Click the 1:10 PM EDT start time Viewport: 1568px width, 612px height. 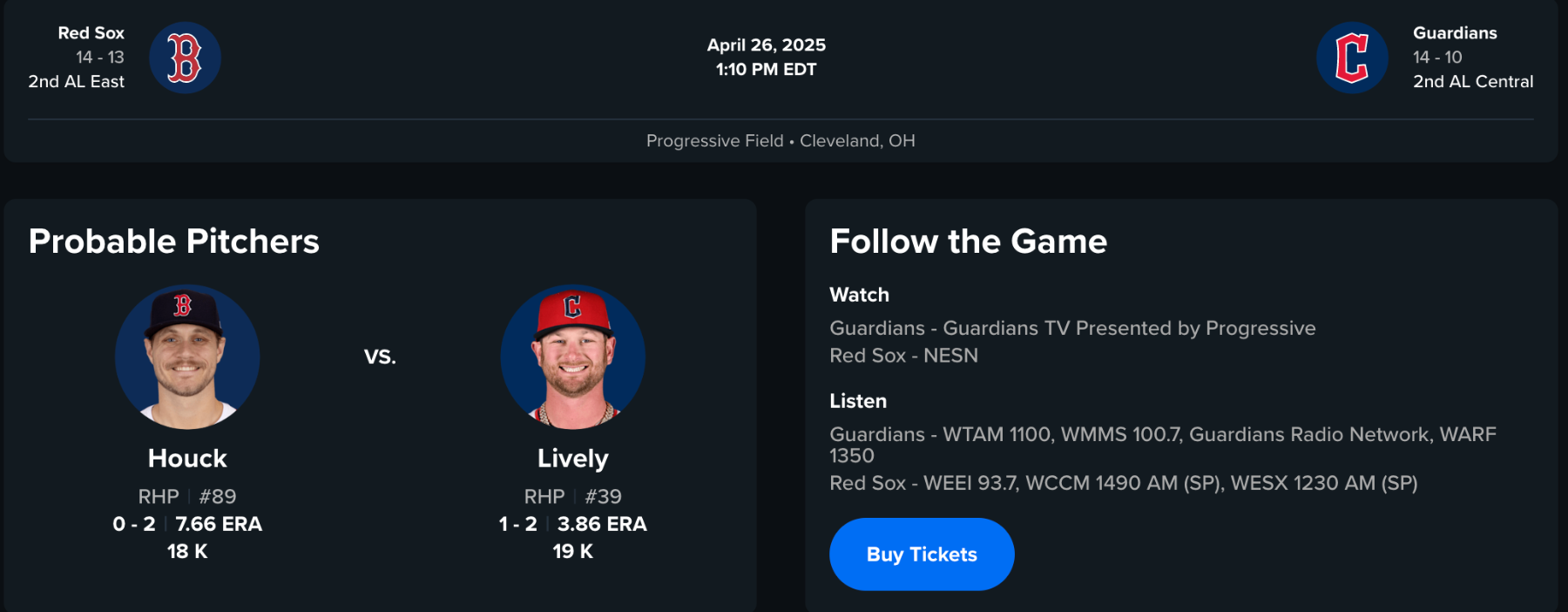click(x=766, y=70)
